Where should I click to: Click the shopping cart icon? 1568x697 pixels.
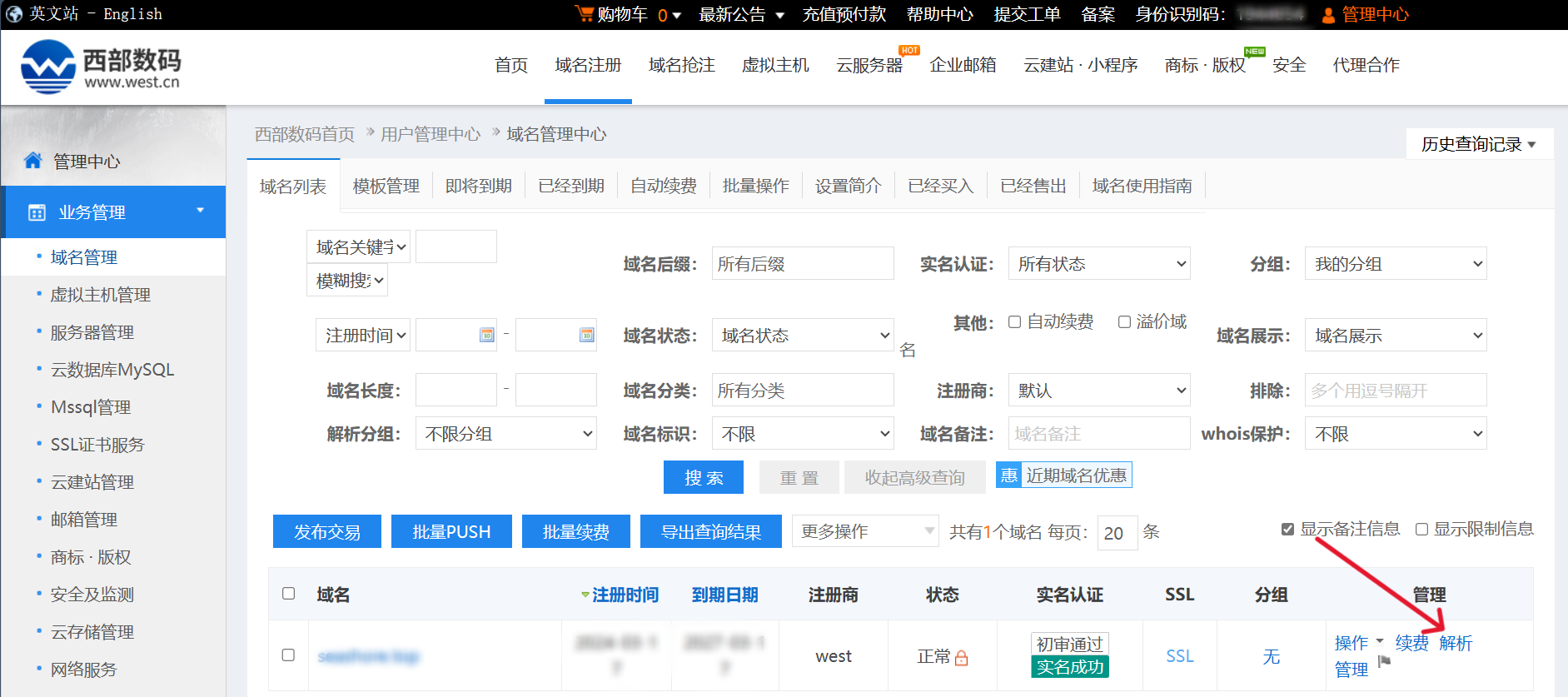pyautogui.click(x=584, y=14)
